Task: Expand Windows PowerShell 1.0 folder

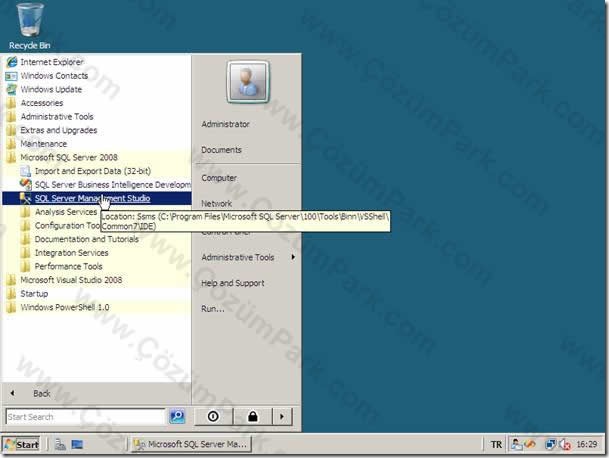Action: coord(64,307)
